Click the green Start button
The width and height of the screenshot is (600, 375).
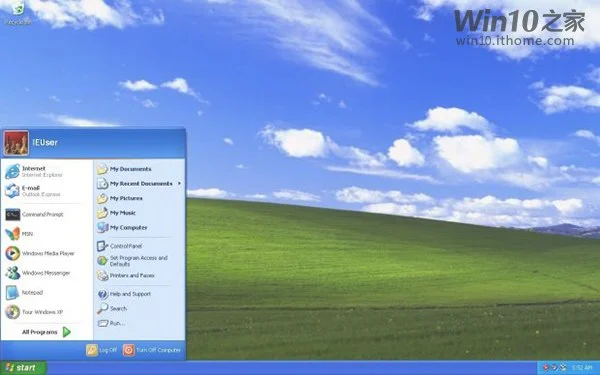point(23,368)
